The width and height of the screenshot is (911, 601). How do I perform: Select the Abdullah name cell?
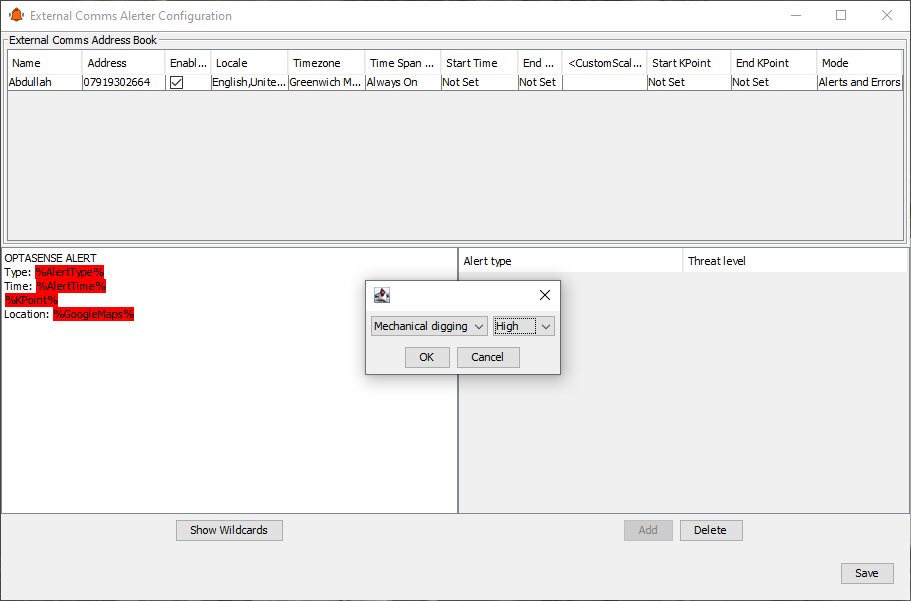point(44,83)
